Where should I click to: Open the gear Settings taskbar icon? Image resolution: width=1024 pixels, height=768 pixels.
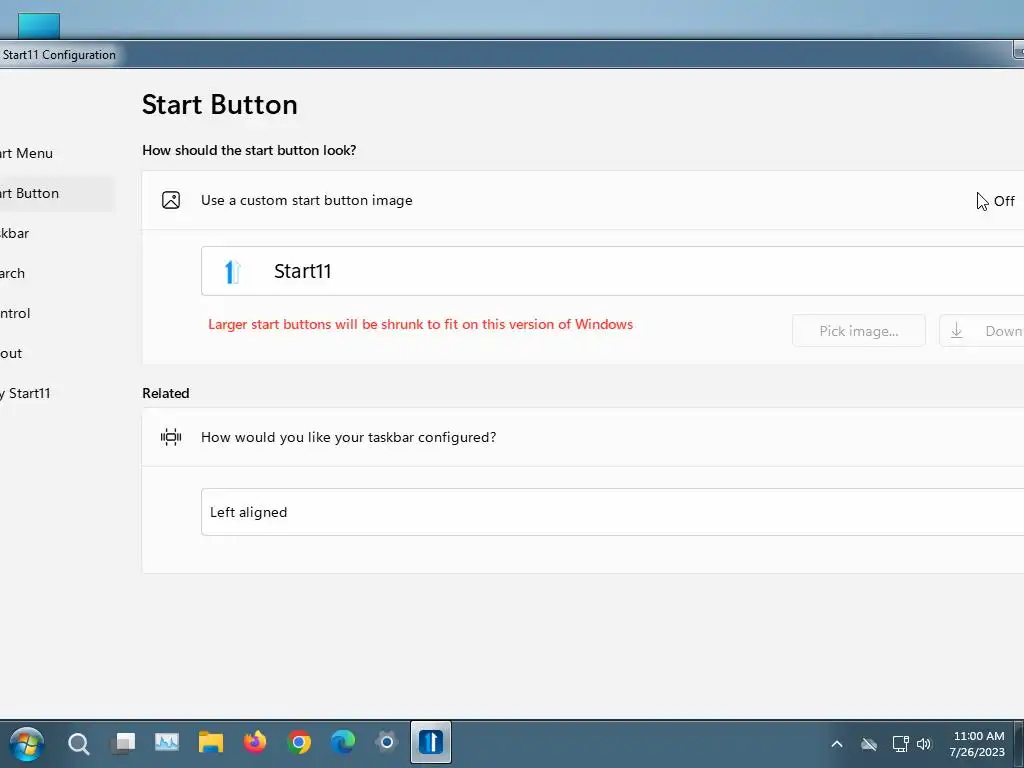[387, 743]
